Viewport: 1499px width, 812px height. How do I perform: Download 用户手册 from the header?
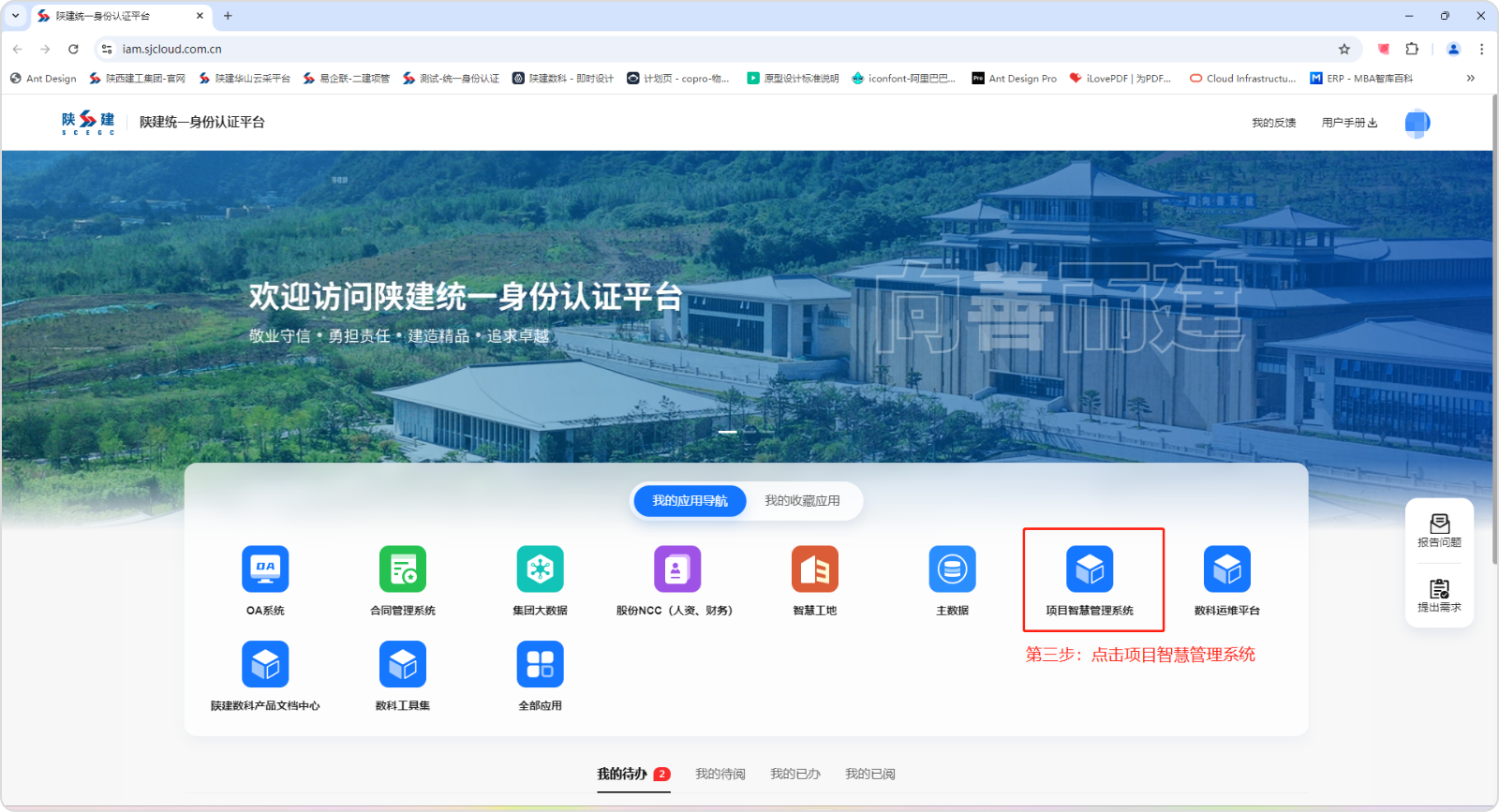(x=1349, y=123)
